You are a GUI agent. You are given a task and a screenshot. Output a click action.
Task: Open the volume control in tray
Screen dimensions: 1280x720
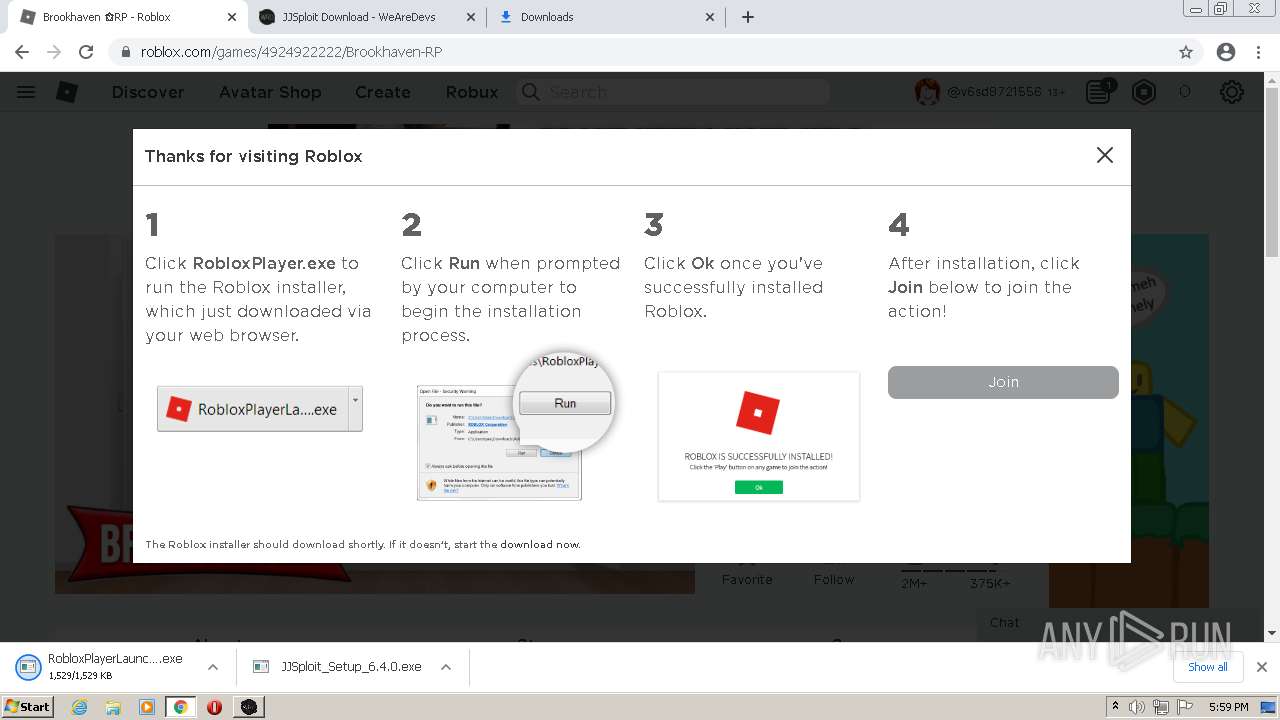point(1137,707)
